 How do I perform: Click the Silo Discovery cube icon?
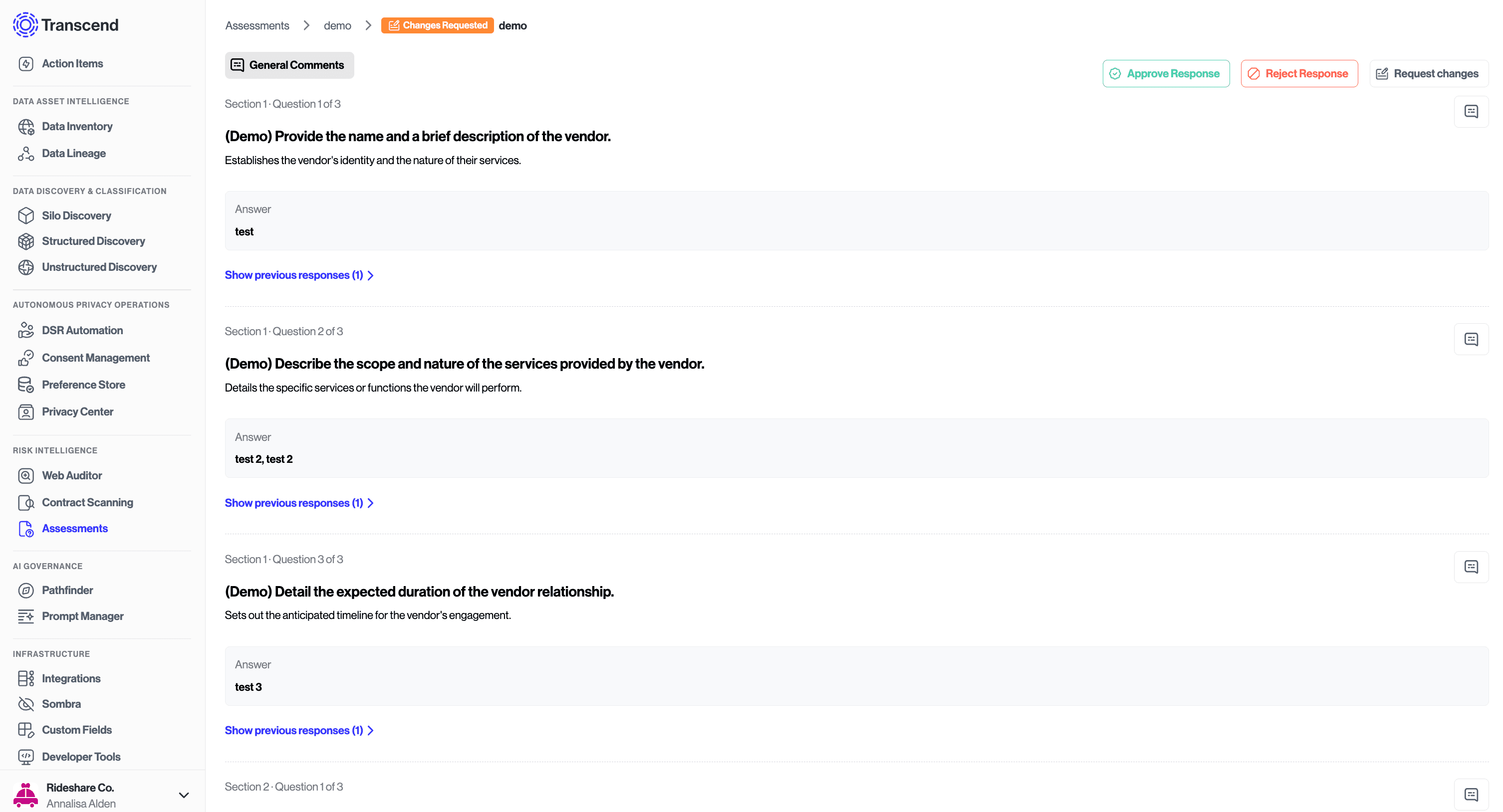pos(25,215)
